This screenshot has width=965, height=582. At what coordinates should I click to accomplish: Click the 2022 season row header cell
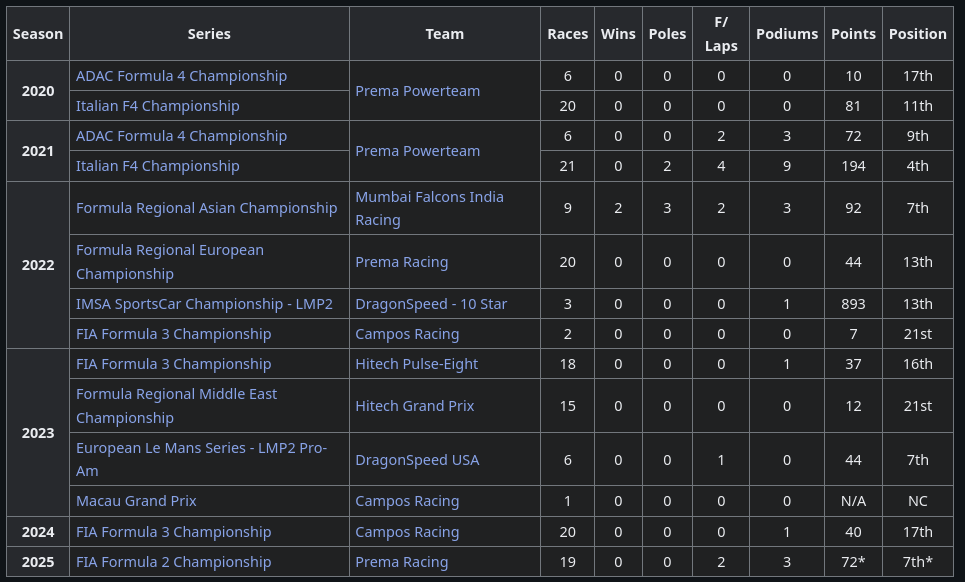click(38, 266)
